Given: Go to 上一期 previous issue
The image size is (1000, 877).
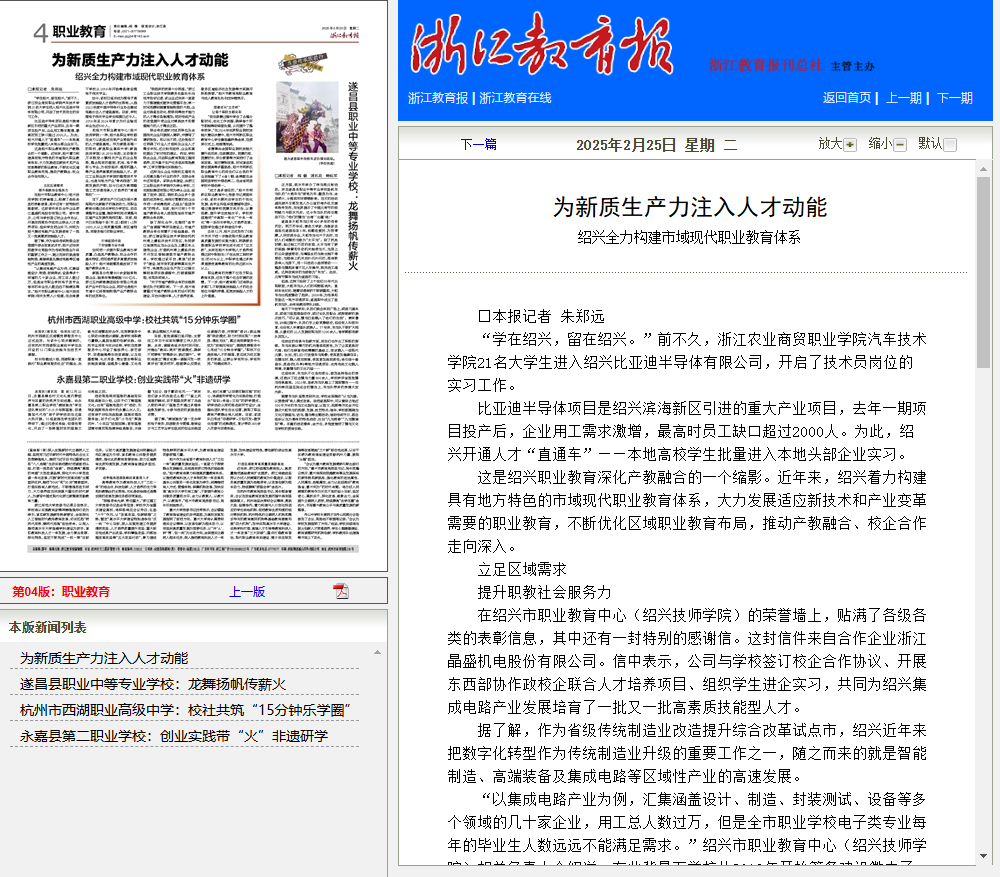Looking at the screenshot, I should tap(903, 98).
